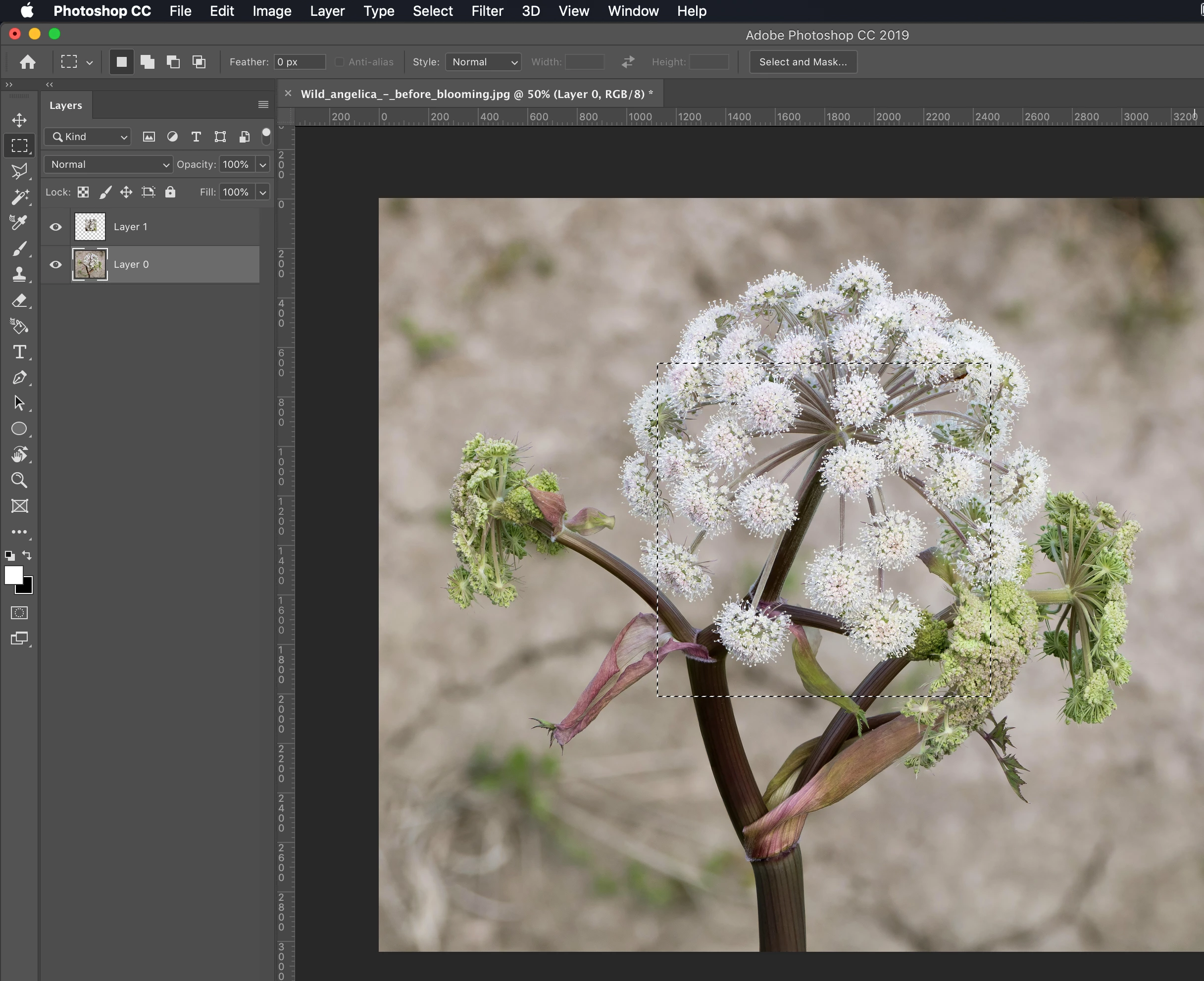Switch to the Layers panel tab
Viewport: 1204px width, 981px height.
pyautogui.click(x=65, y=105)
